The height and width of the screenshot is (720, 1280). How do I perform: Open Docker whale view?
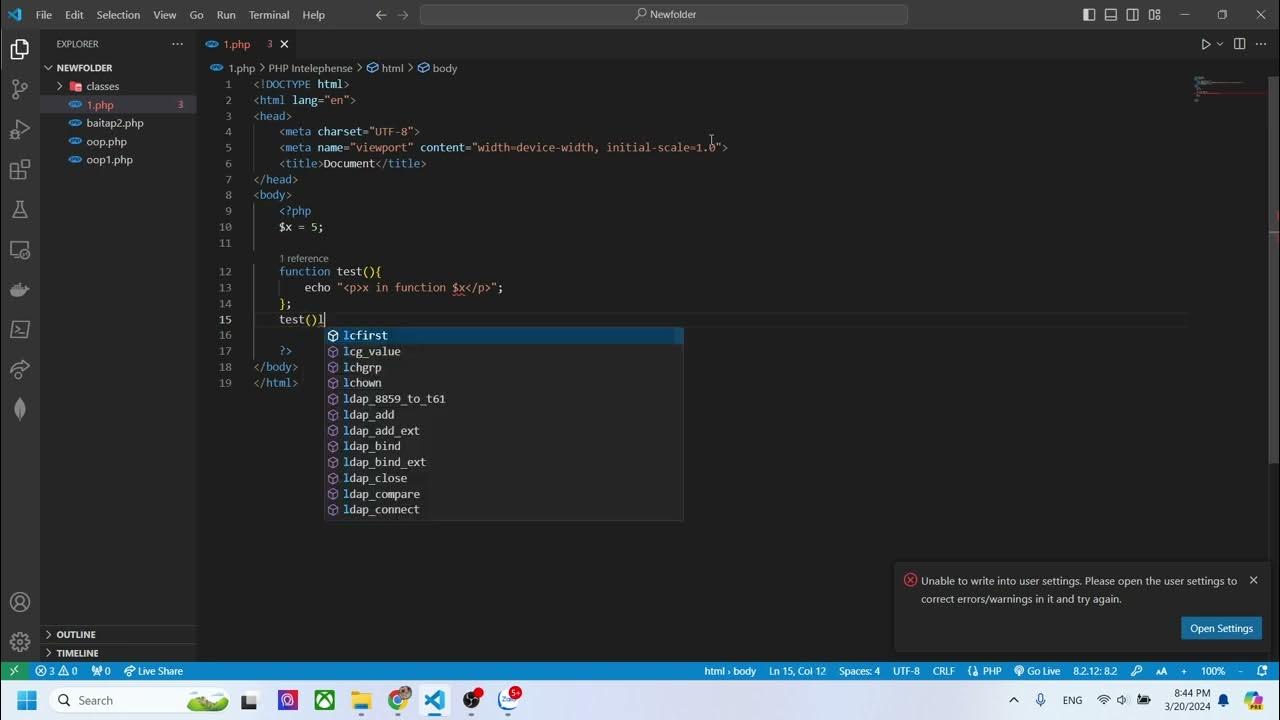pyautogui.click(x=19, y=289)
